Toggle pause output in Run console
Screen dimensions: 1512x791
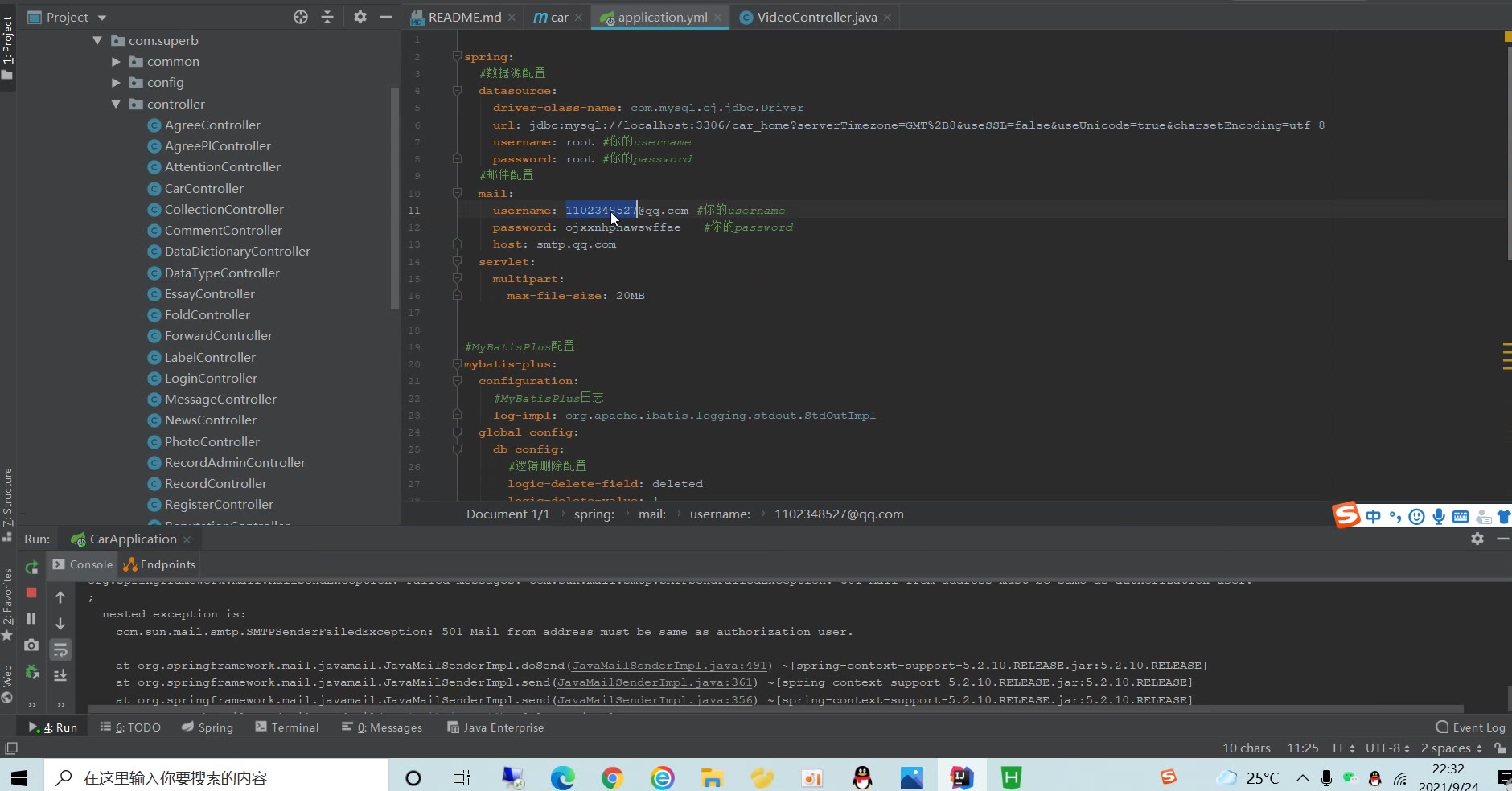click(31, 618)
